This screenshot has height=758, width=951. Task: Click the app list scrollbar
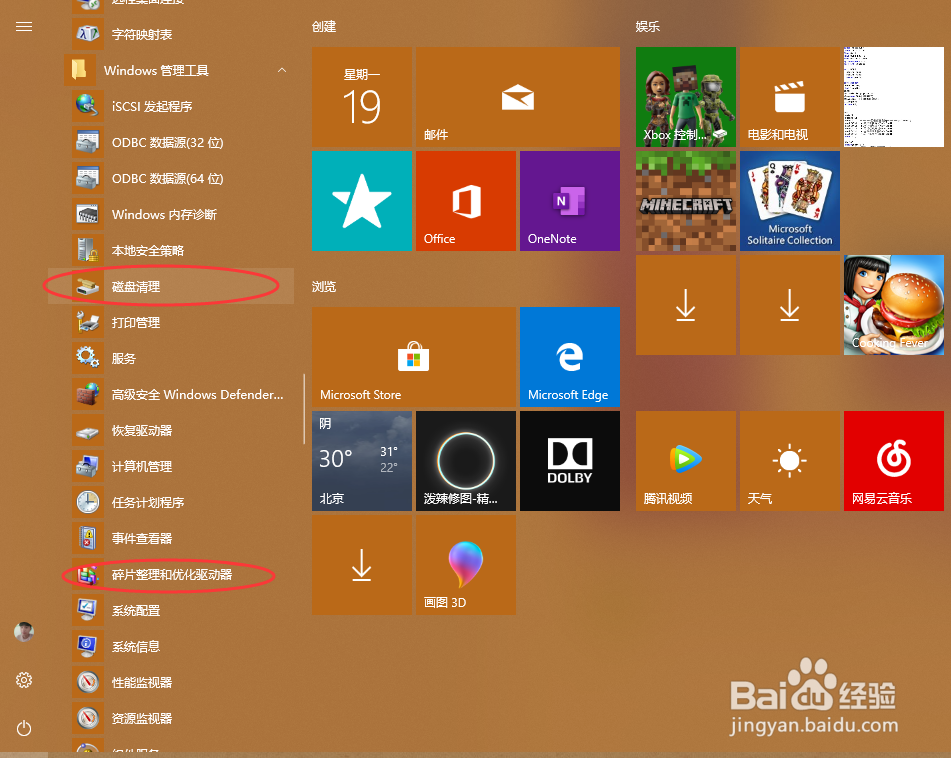[304, 409]
